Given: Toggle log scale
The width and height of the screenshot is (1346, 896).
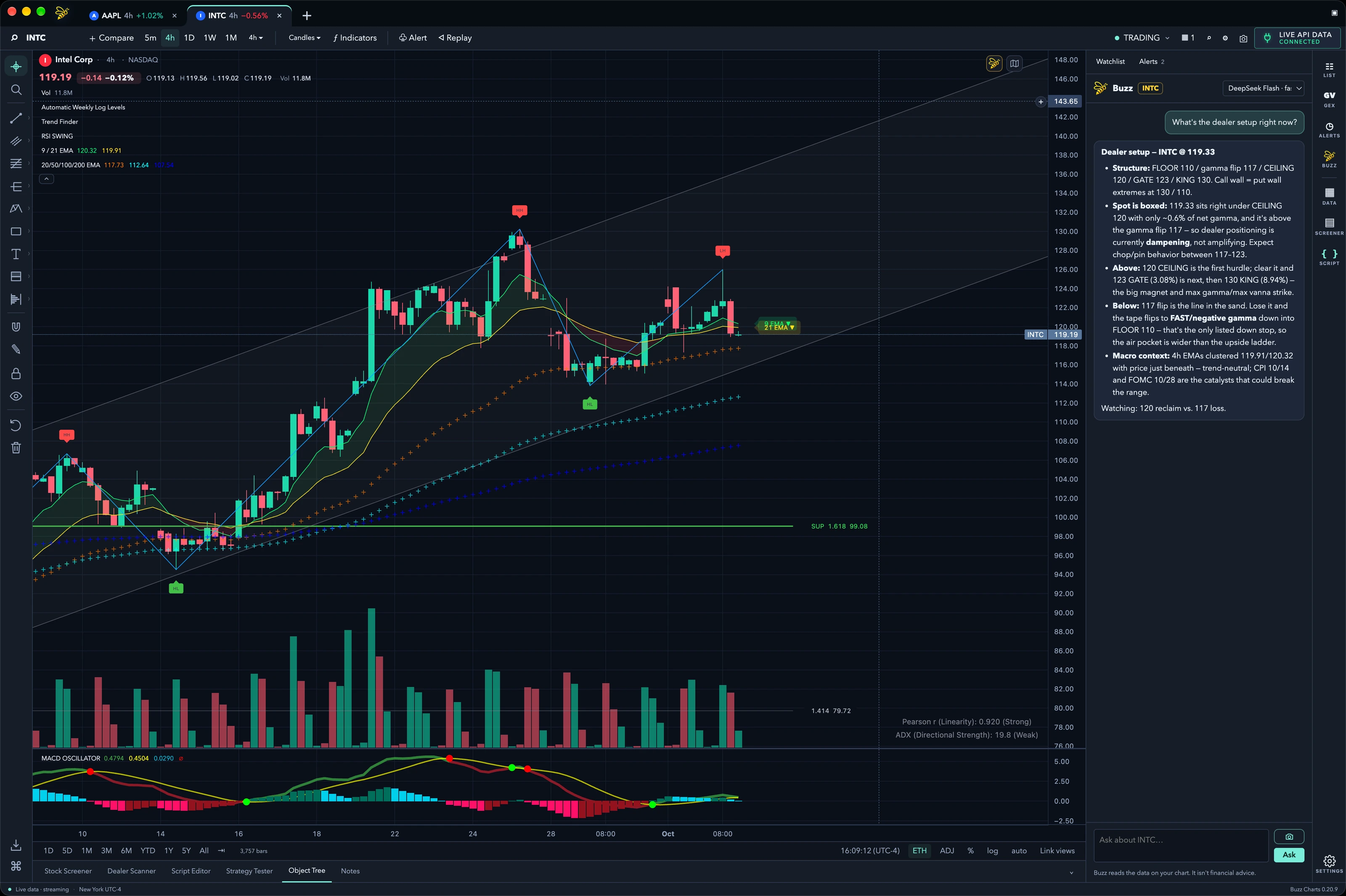Looking at the screenshot, I should pyautogui.click(x=992, y=850).
